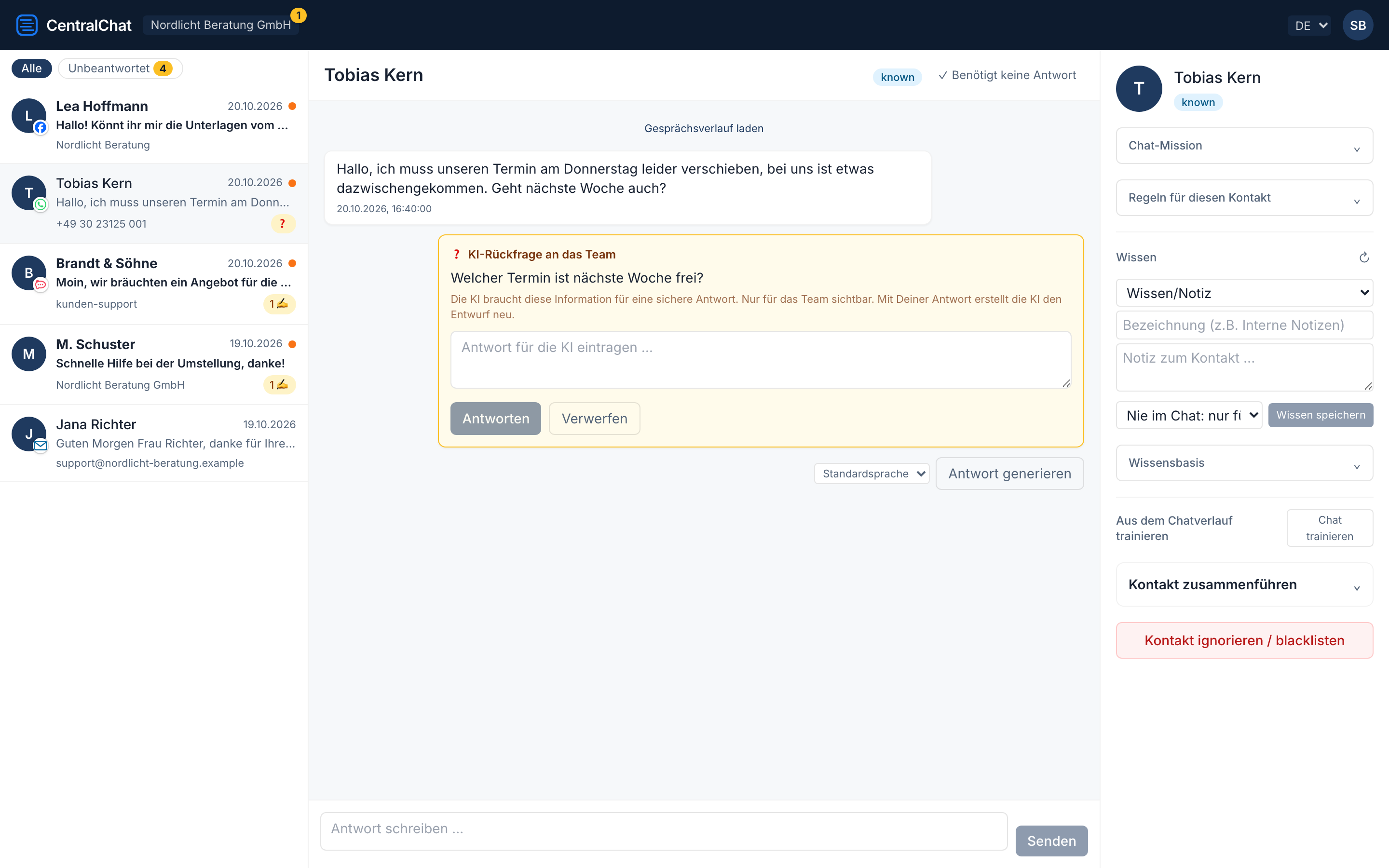Screen dimensions: 1389x868
Task: Click M. Schuster's avatar
Action: (x=29, y=354)
